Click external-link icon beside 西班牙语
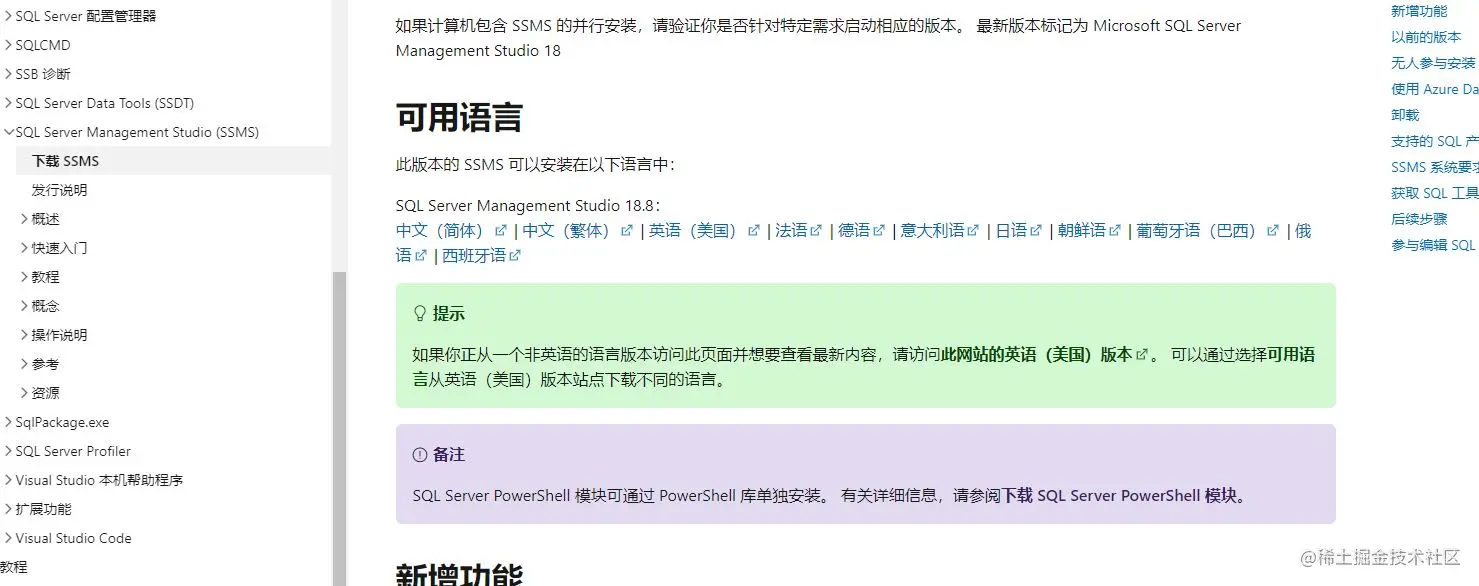The image size is (1479, 586). point(515,256)
